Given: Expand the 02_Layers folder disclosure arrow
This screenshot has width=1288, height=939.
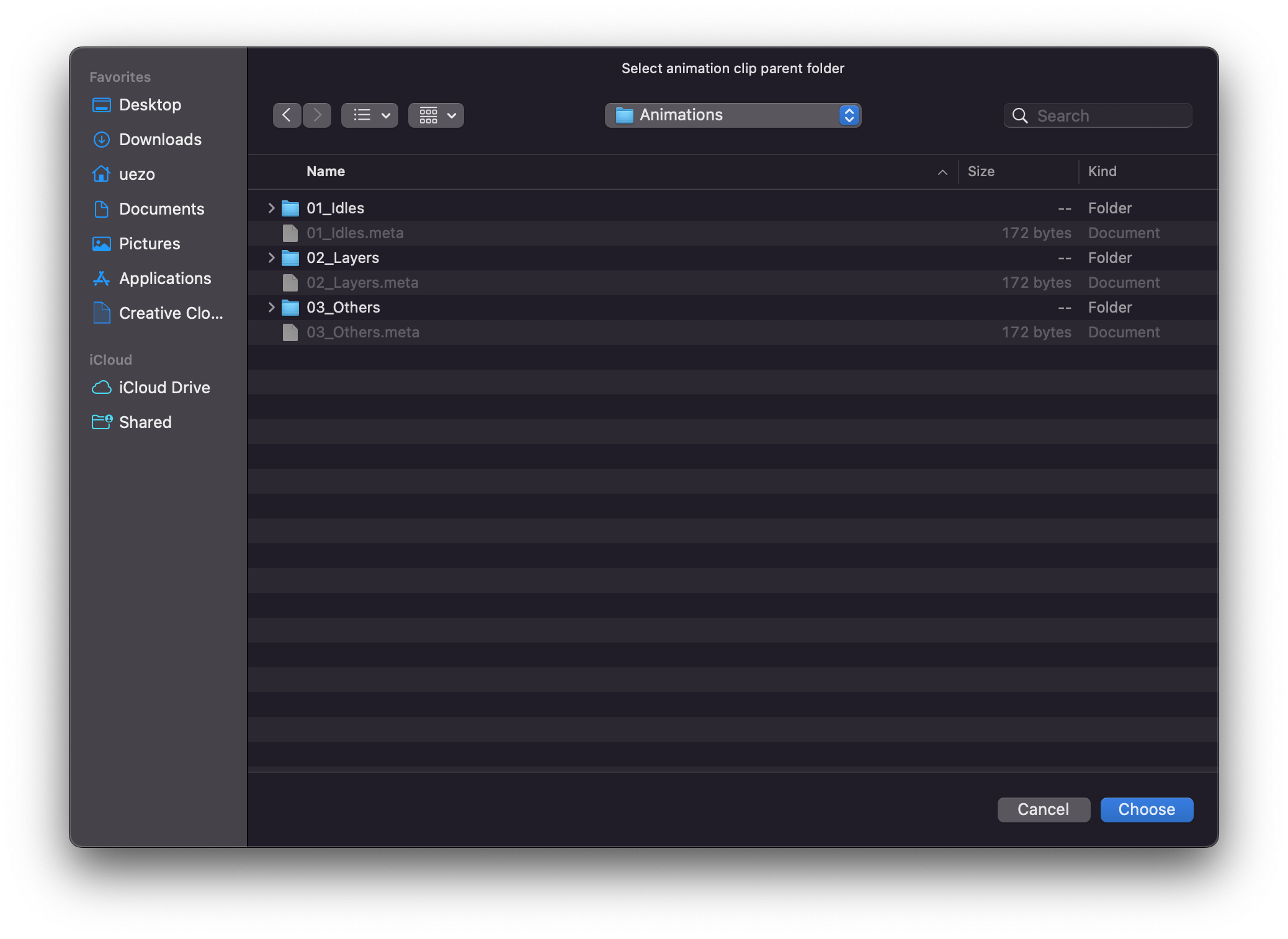Looking at the screenshot, I should tap(271, 258).
